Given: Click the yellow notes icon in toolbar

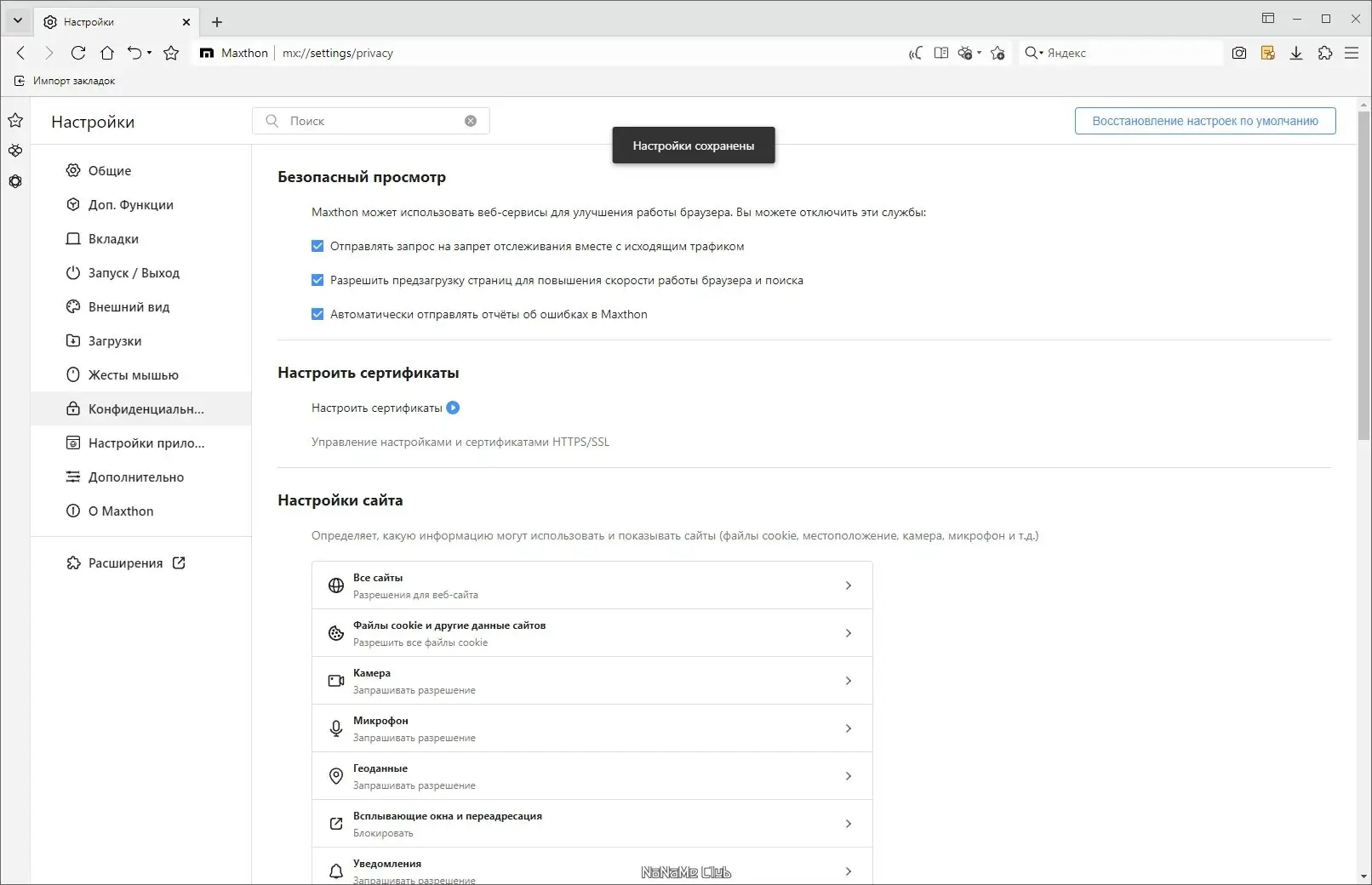Looking at the screenshot, I should tap(1268, 53).
